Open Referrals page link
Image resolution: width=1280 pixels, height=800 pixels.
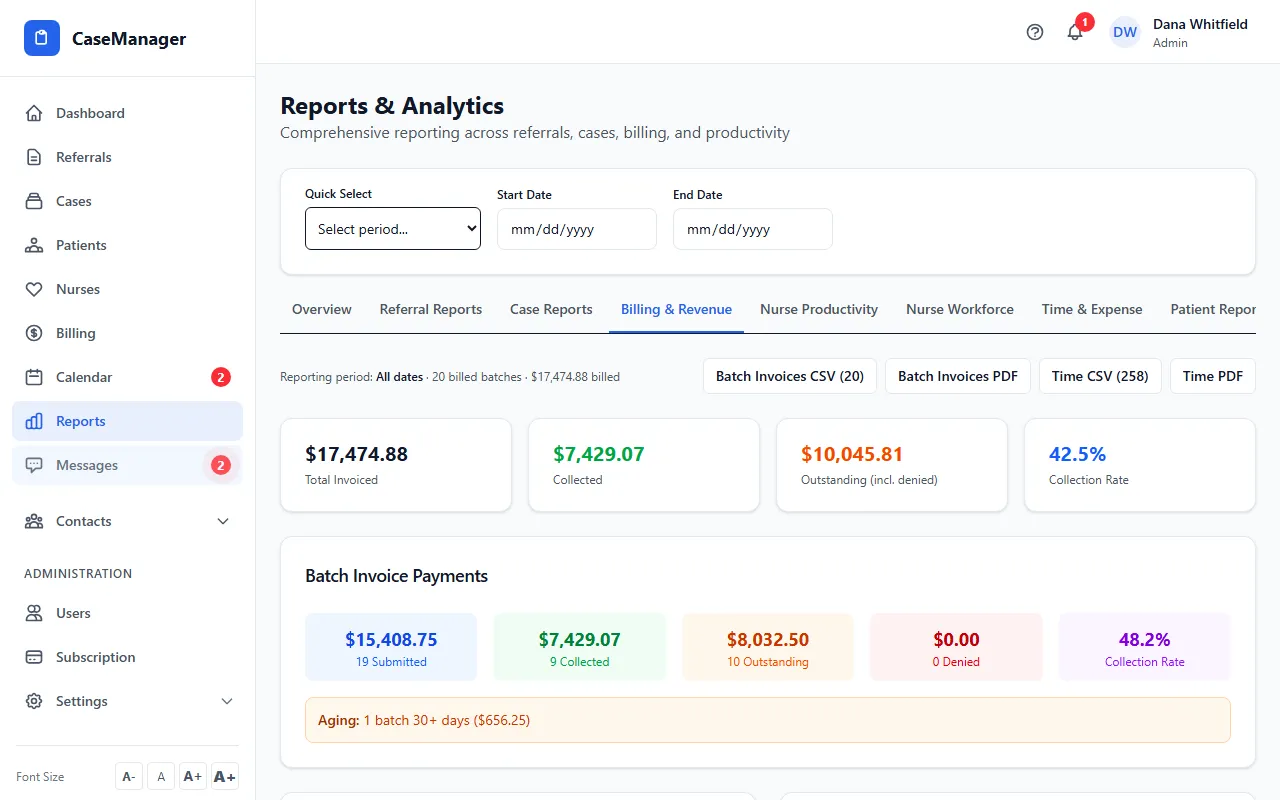coord(127,157)
